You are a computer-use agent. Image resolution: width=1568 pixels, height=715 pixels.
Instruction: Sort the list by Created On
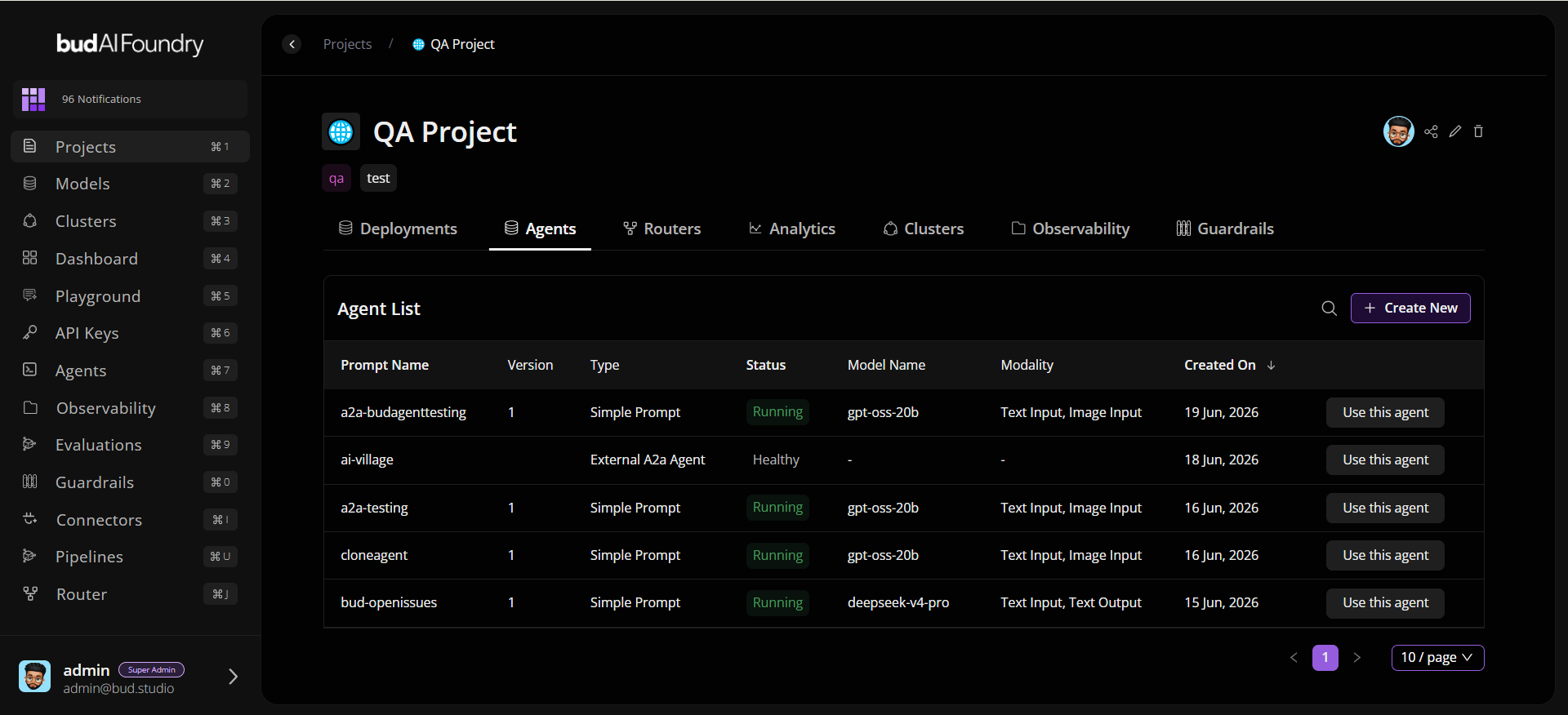pyautogui.click(x=1229, y=365)
